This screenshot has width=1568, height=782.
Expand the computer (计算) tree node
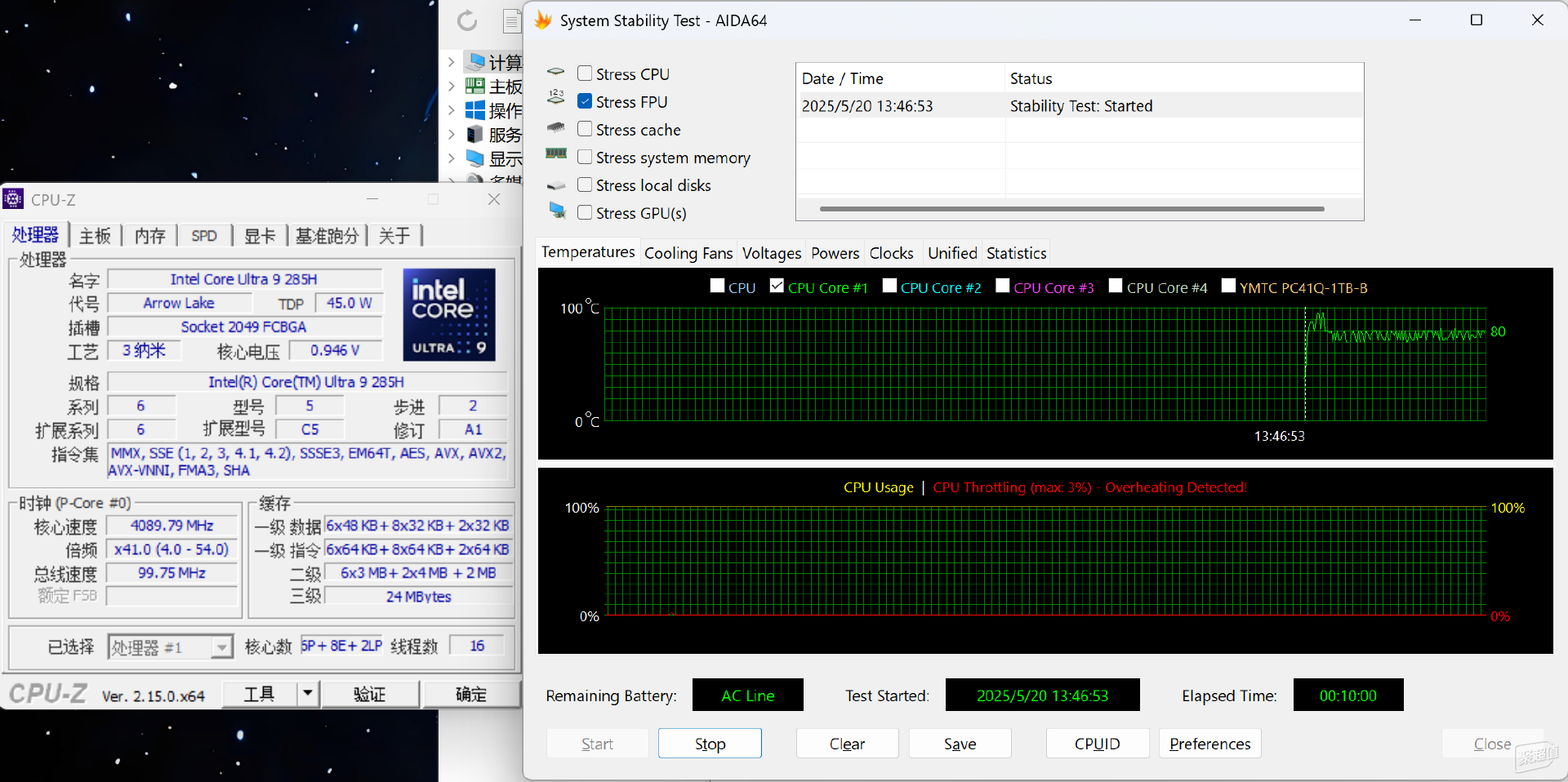coord(451,61)
